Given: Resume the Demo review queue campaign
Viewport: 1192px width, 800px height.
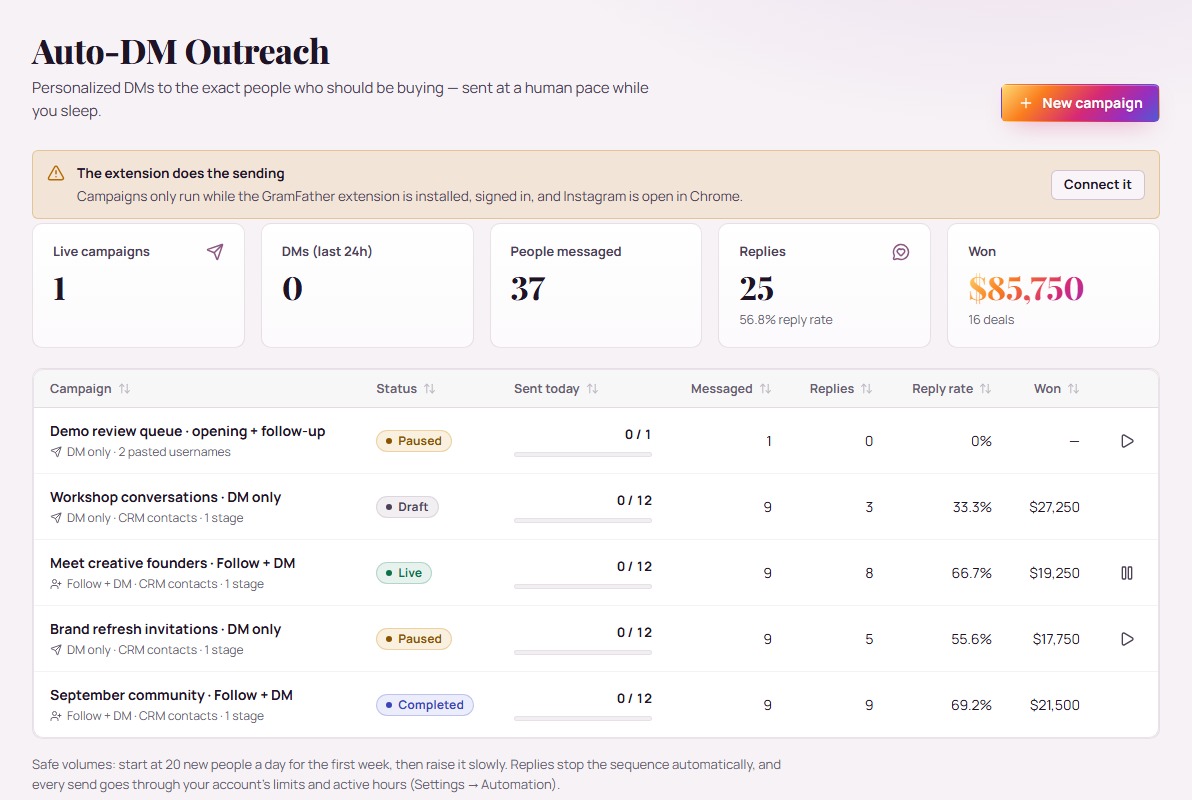Looking at the screenshot, I should click(1127, 441).
